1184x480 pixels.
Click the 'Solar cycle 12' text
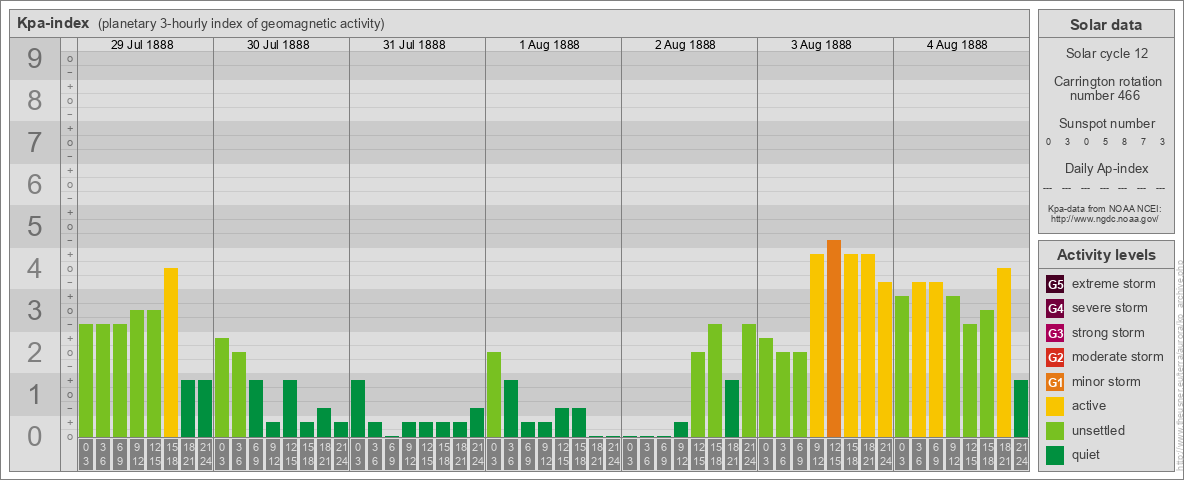click(1106, 54)
